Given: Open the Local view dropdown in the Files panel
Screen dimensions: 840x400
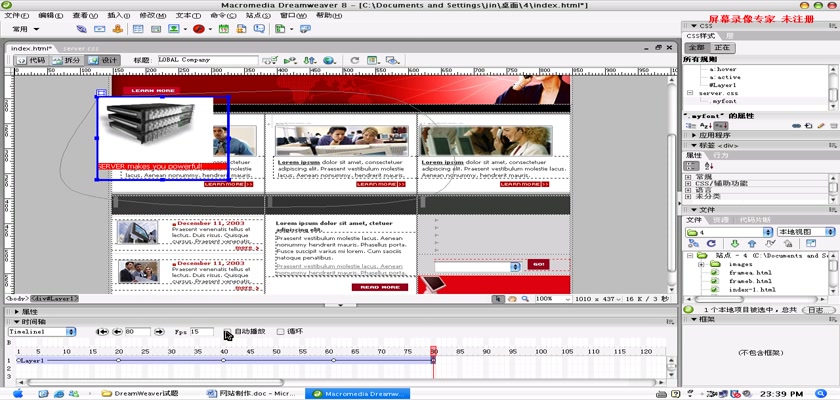Looking at the screenshot, I should (x=806, y=232).
